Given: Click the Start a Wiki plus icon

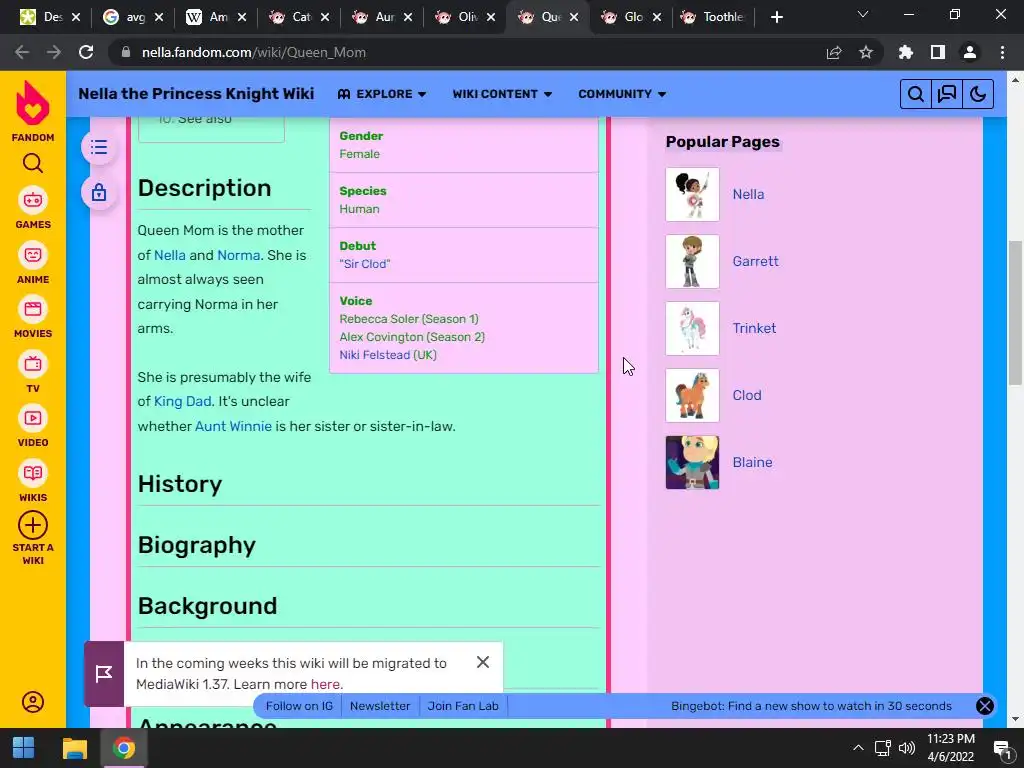Looking at the screenshot, I should pyautogui.click(x=33, y=525).
